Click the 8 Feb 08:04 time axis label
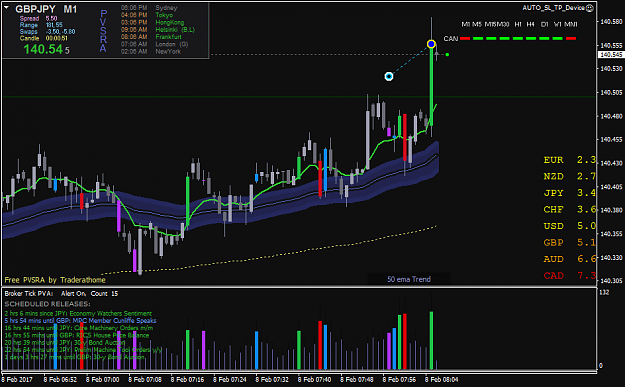 click(441, 379)
